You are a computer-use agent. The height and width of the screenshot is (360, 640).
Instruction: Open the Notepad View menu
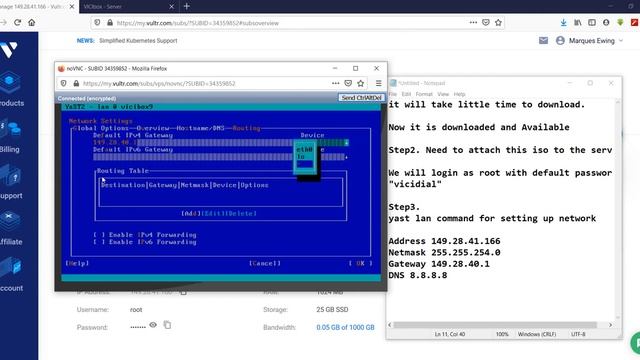(443, 94)
